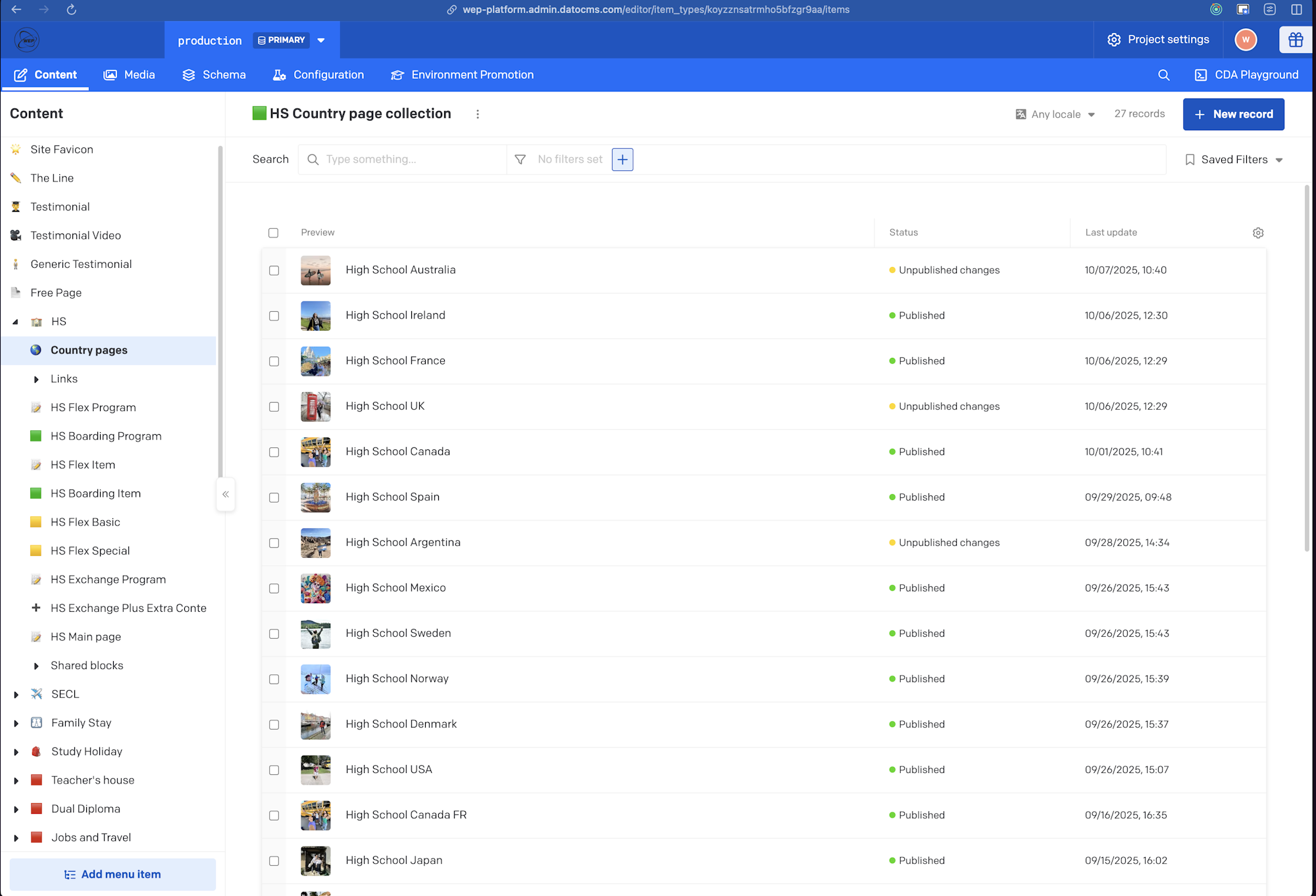Open the High School UK thumbnail

(x=315, y=407)
